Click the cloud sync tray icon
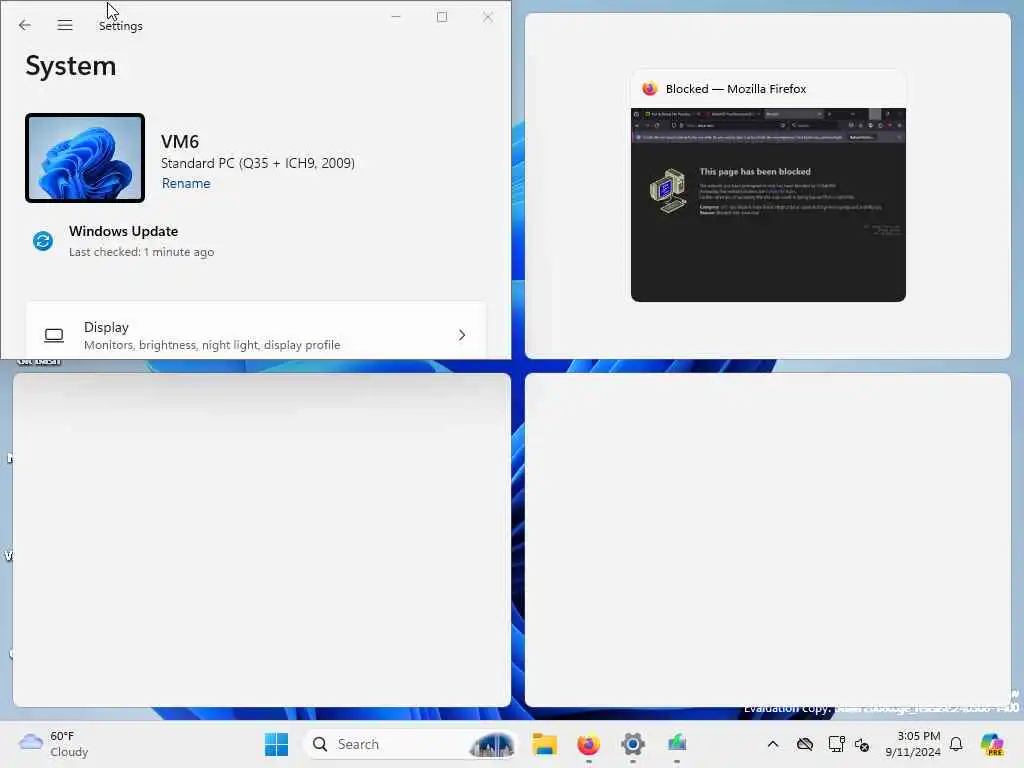Viewport: 1024px width, 768px height. point(805,744)
